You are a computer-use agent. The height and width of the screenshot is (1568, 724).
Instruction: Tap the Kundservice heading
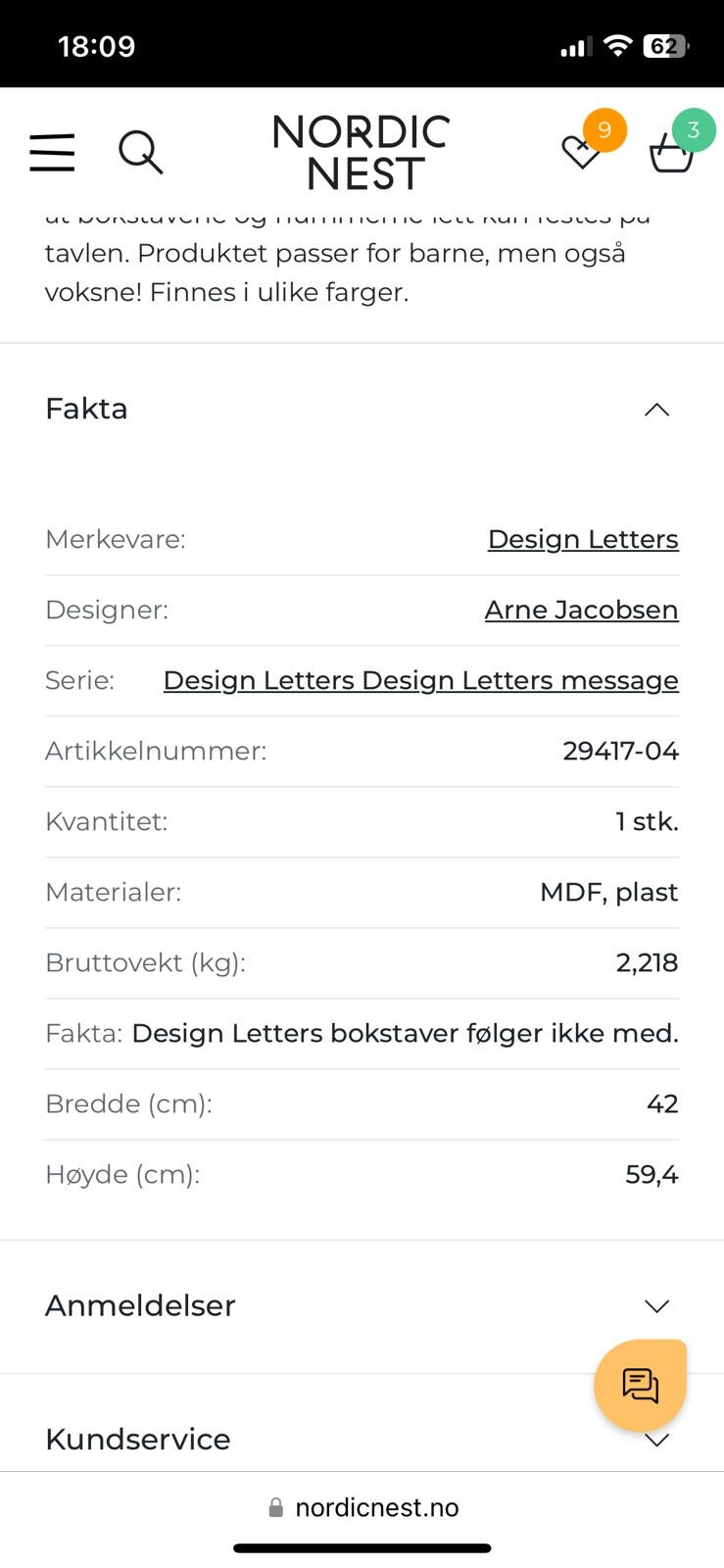[x=138, y=1439]
